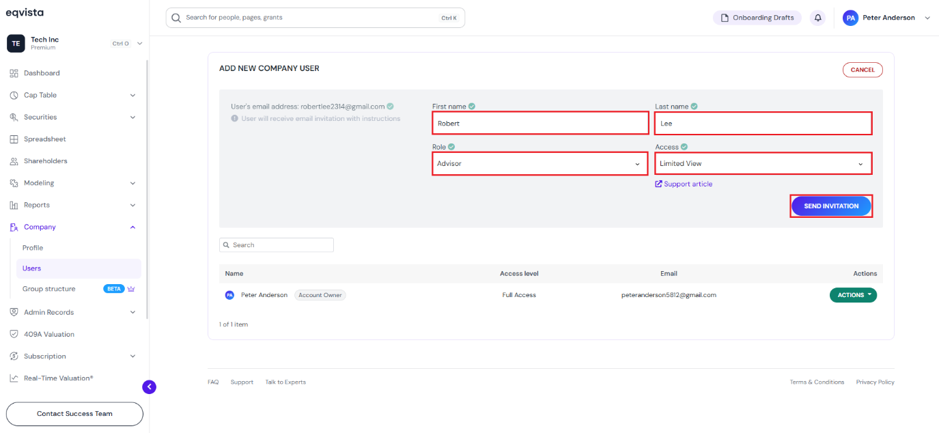The height and width of the screenshot is (433, 939).
Task: Click Contact Success Team button
Action: (x=74, y=414)
